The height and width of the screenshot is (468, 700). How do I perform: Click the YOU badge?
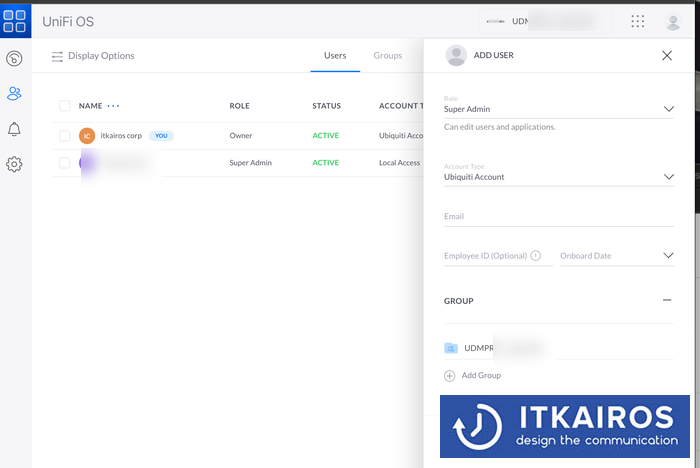click(x=161, y=136)
